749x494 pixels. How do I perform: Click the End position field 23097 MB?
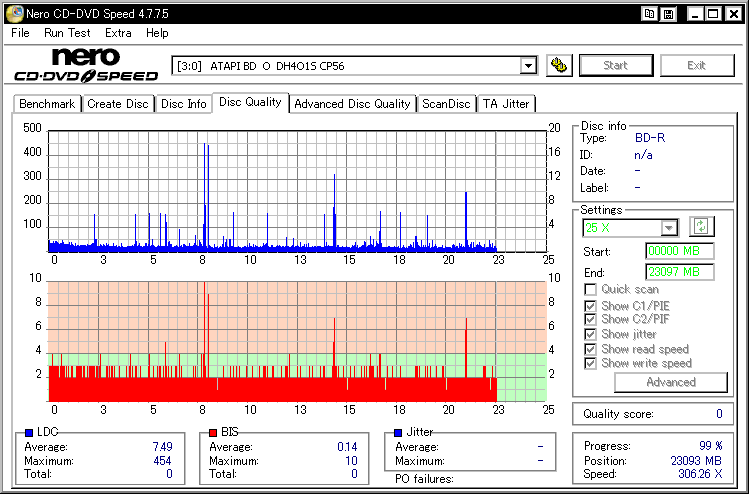680,272
